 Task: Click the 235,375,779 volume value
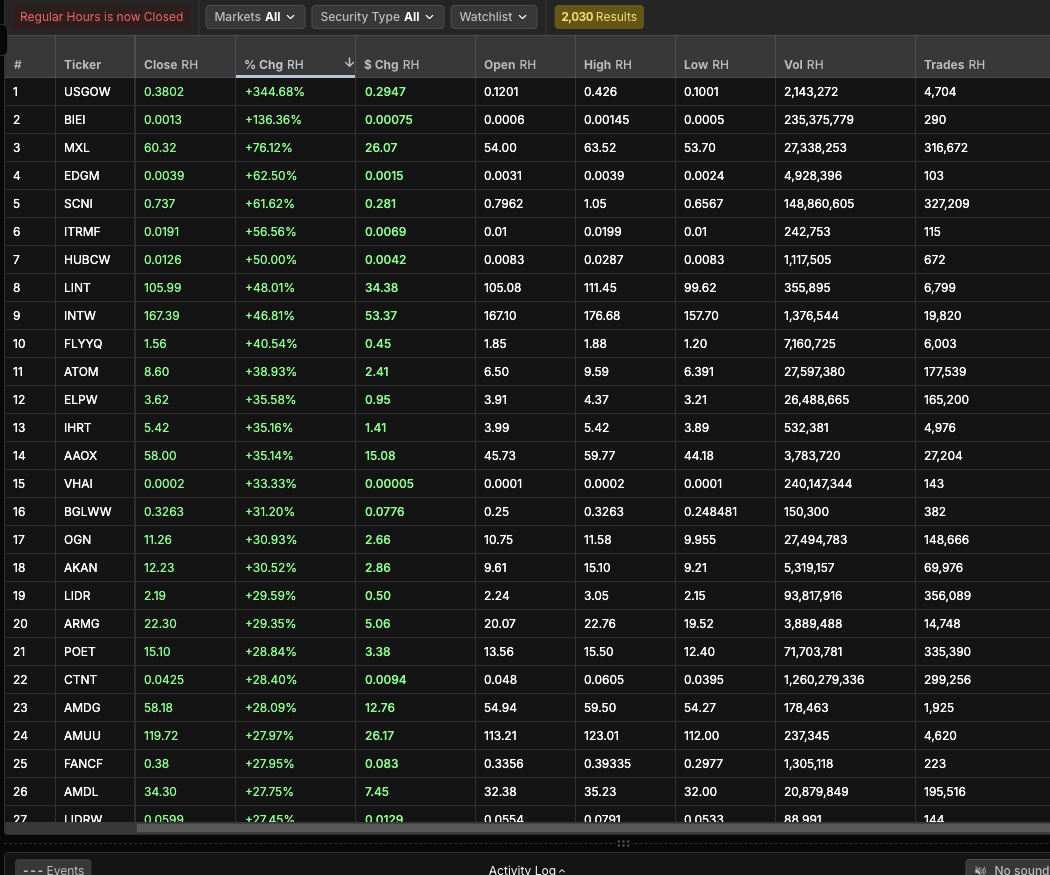tap(818, 120)
